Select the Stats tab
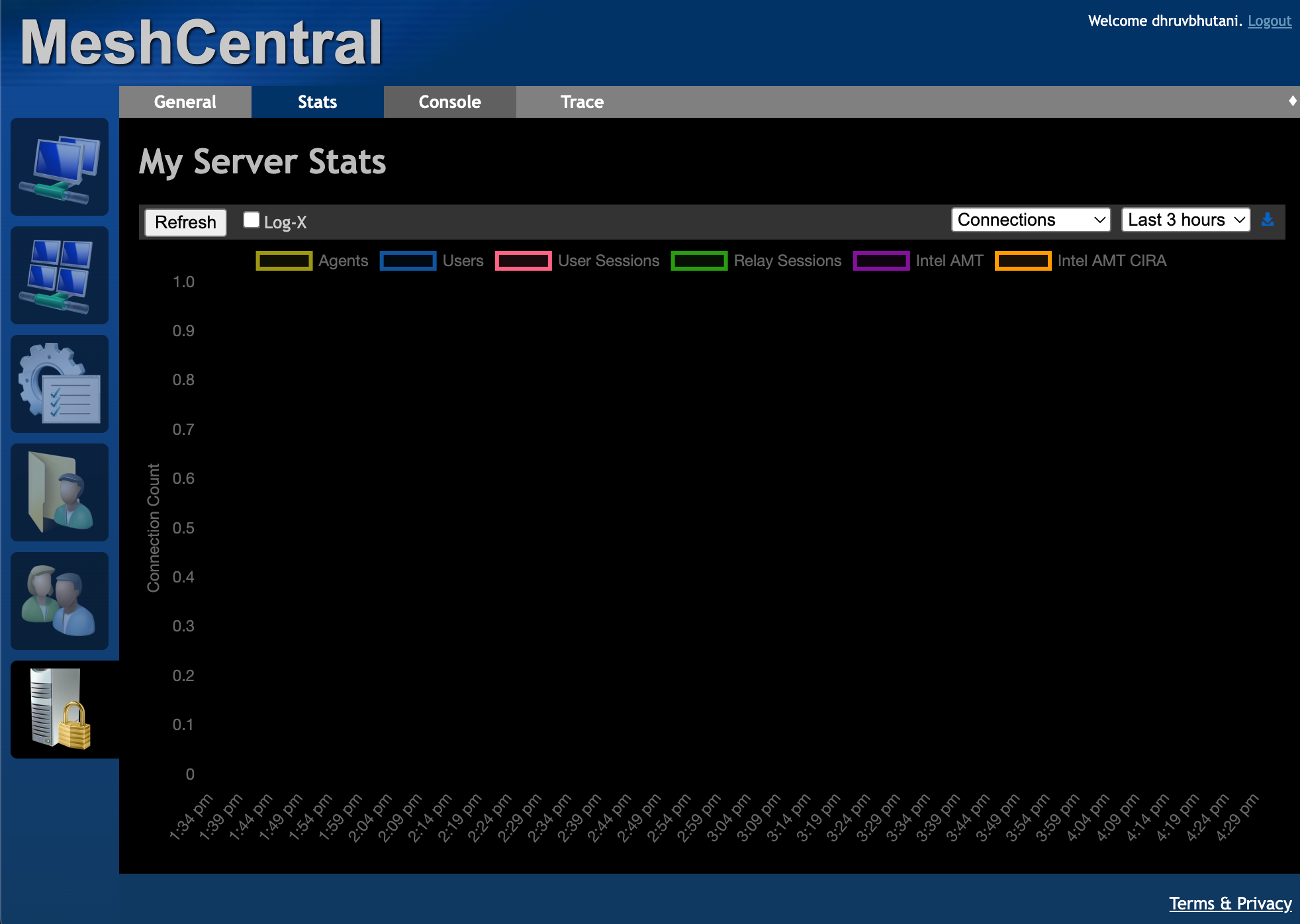Screen dimensions: 1300x924 [x=318, y=102]
